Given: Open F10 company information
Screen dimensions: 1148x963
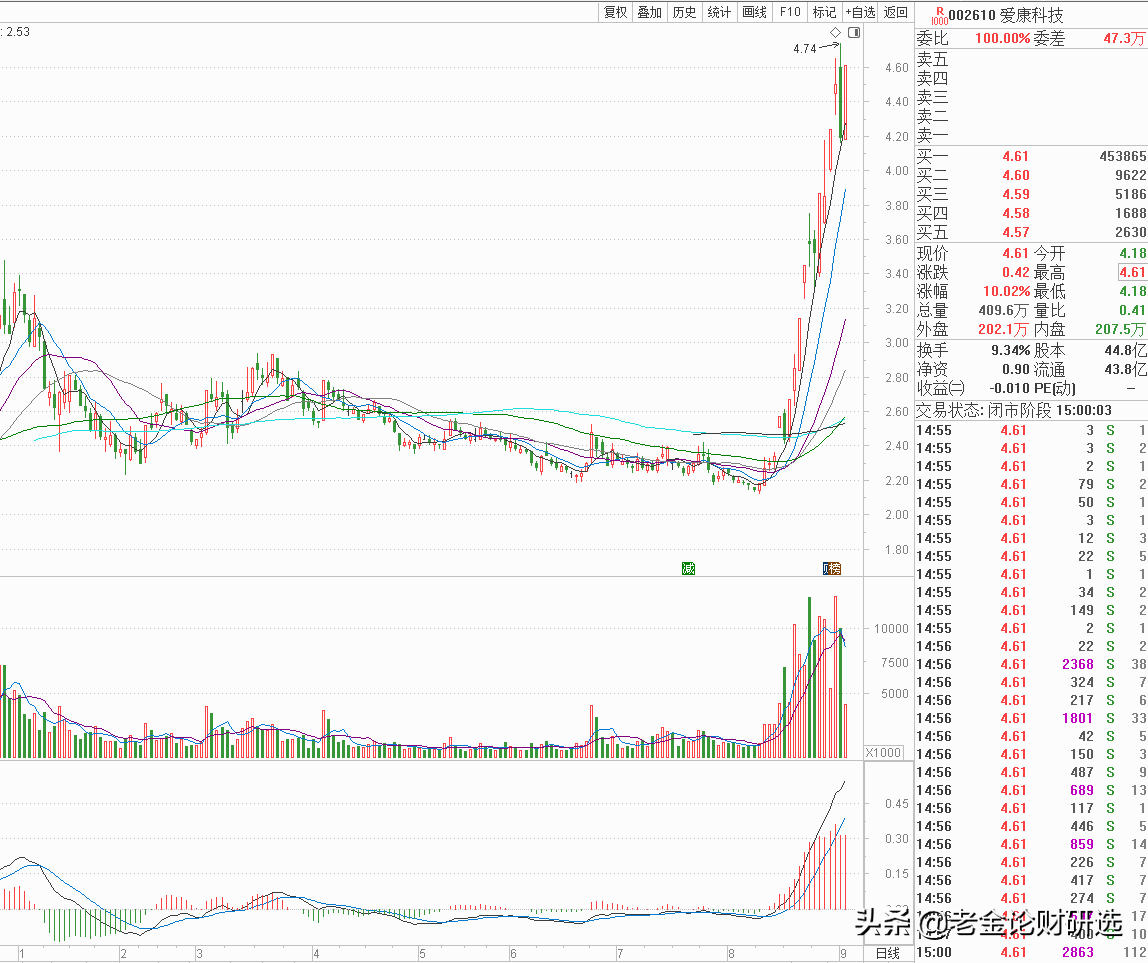Looking at the screenshot, I should pyautogui.click(x=790, y=12).
